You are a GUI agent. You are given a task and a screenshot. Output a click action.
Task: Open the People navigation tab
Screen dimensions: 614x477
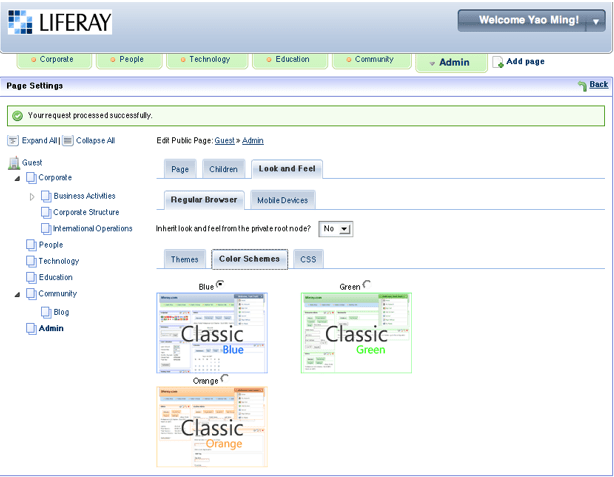click(129, 60)
